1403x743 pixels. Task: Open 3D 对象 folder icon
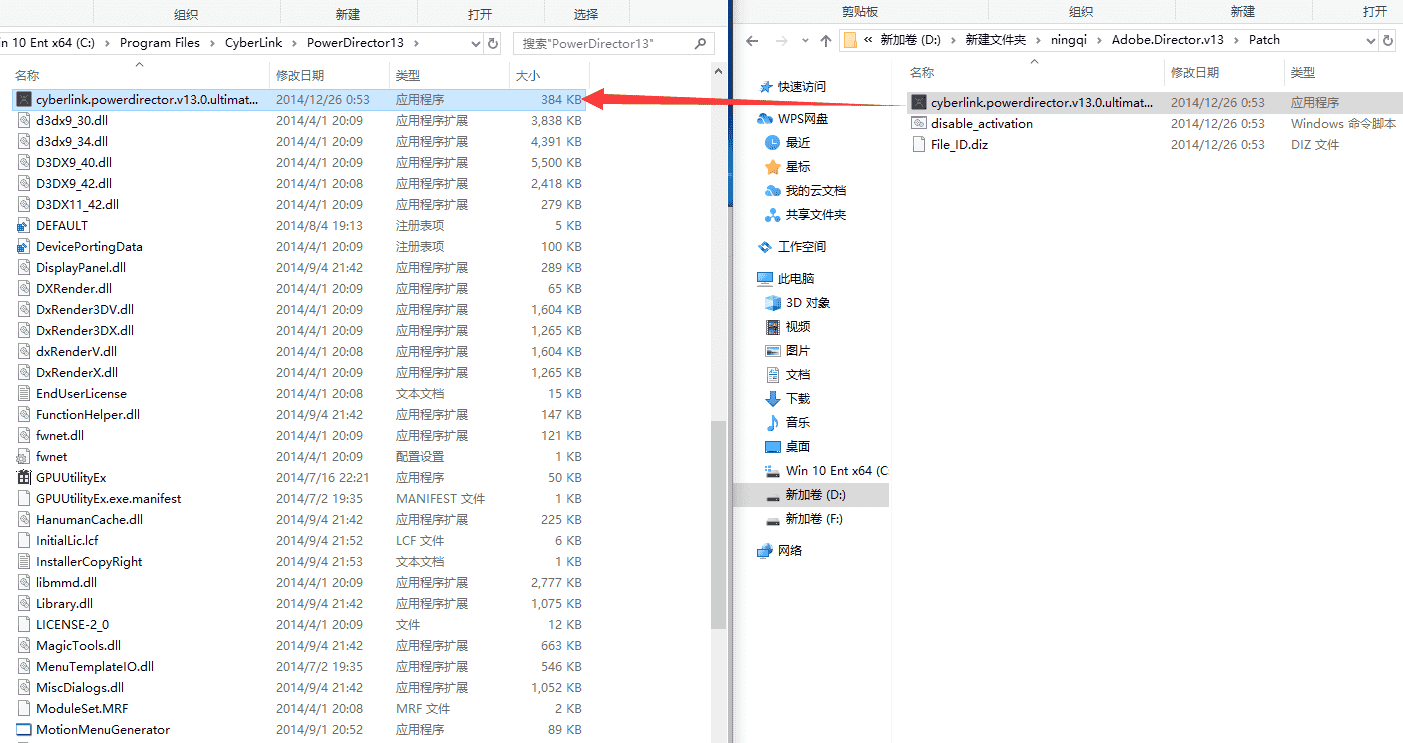click(x=772, y=303)
